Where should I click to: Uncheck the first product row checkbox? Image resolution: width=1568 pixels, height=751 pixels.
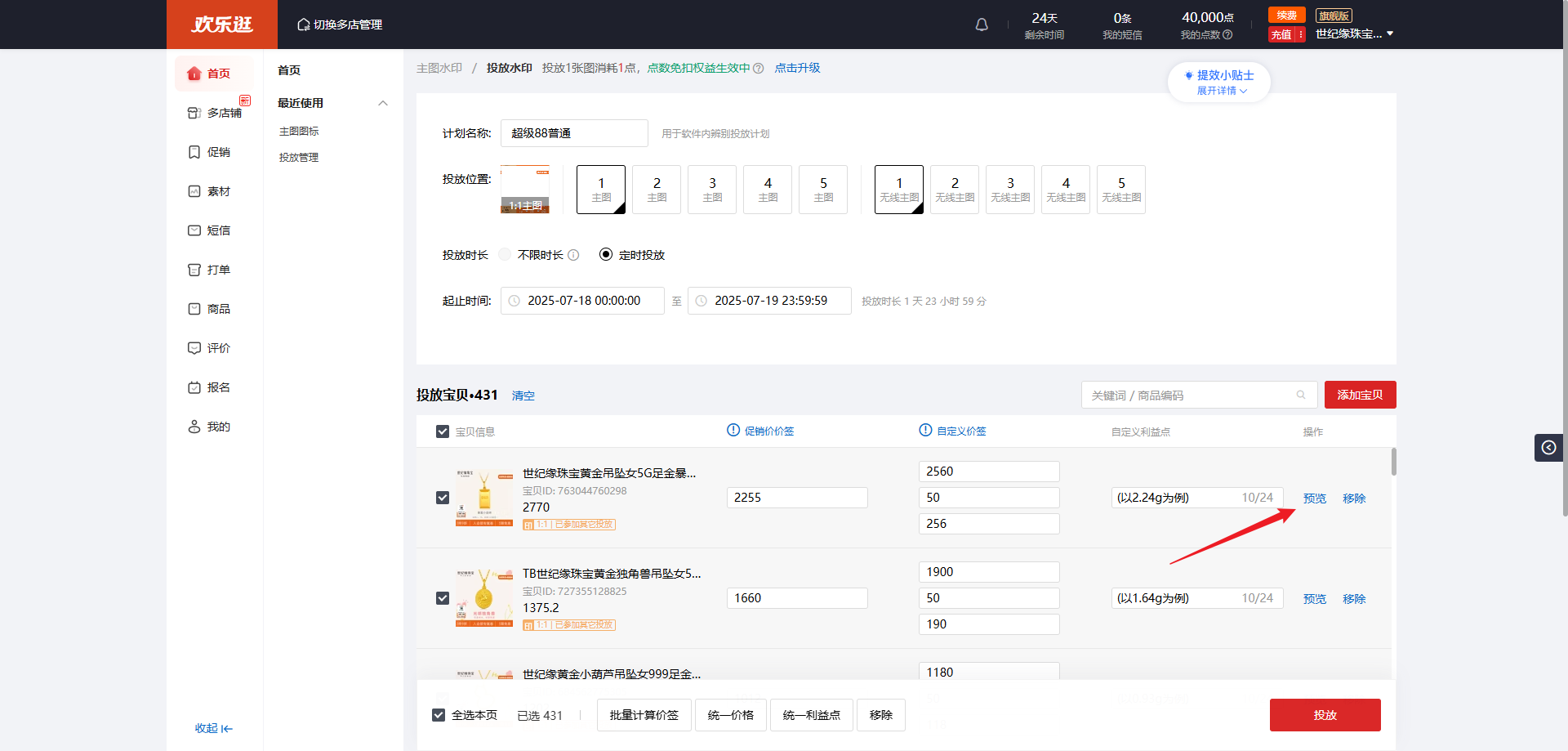click(x=443, y=498)
